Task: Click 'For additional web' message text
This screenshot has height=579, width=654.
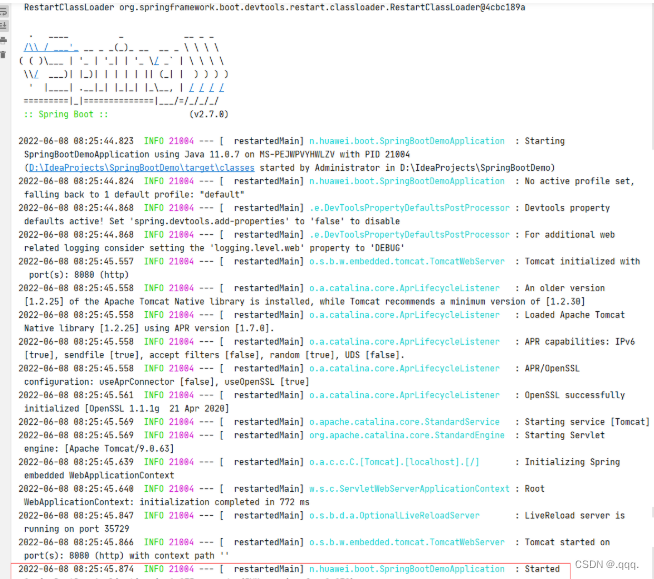Action: tap(570, 234)
